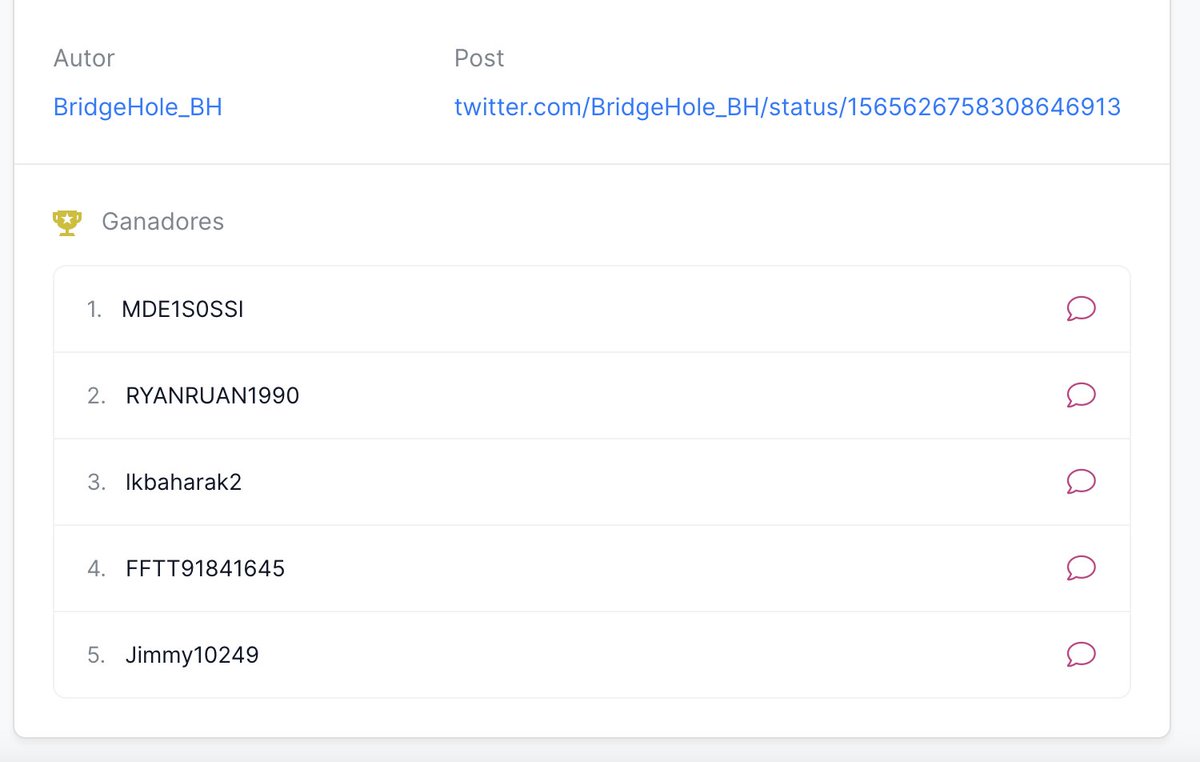Click the trophy icon beside Ganadores
The image size is (1200, 762).
click(67, 222)
